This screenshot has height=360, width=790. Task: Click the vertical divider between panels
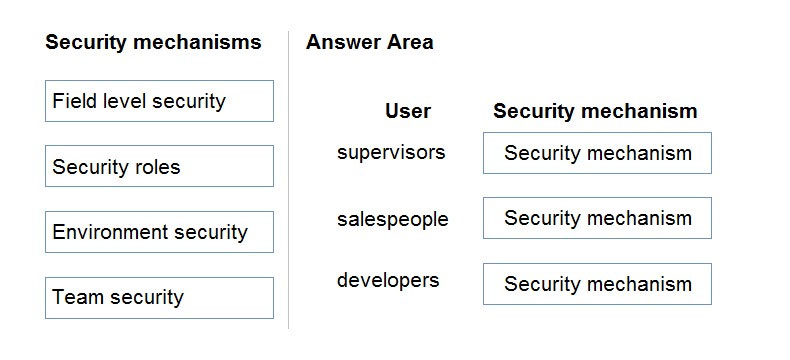[x=289, y=180]
